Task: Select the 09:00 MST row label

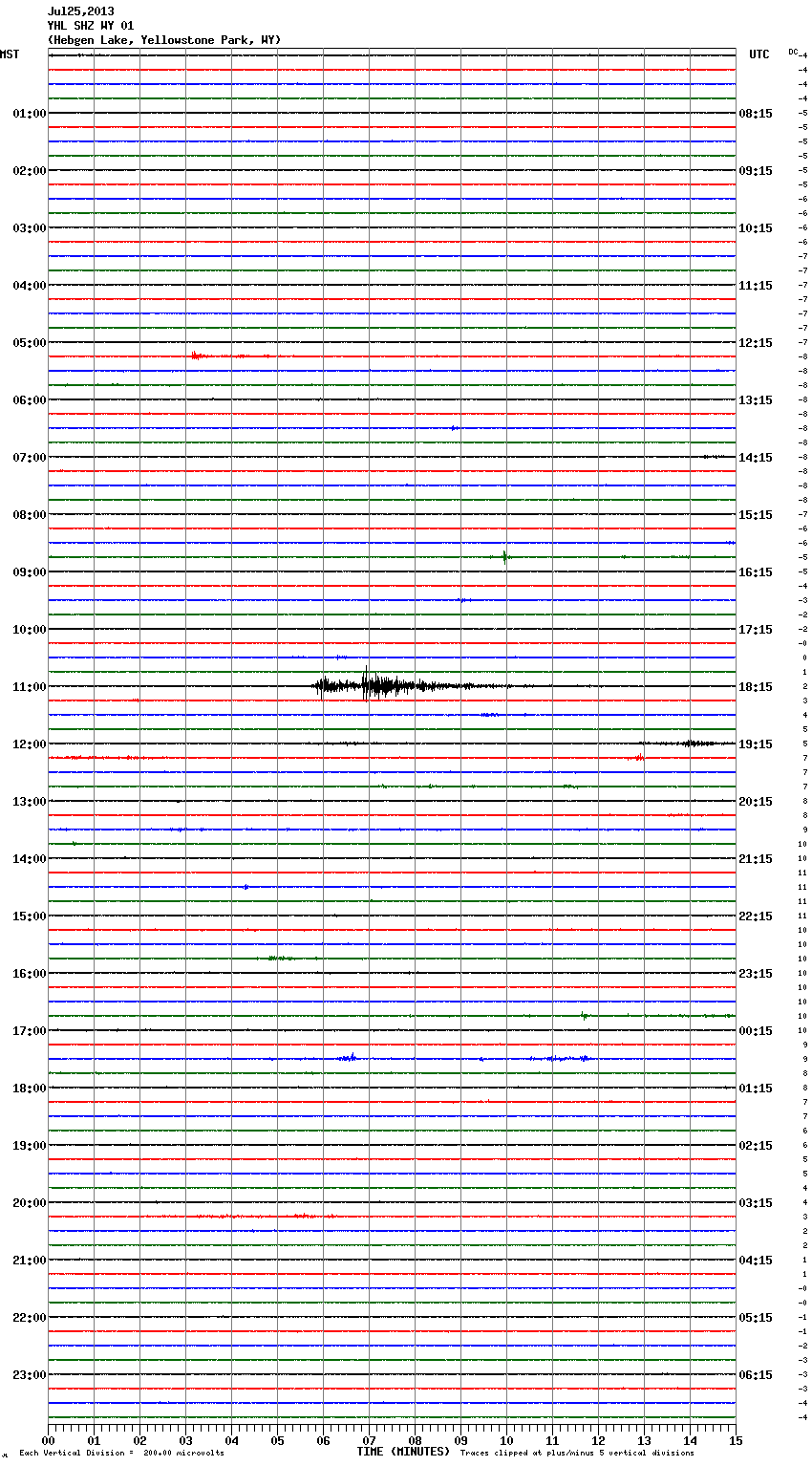Action: click(x=29, y=572)
